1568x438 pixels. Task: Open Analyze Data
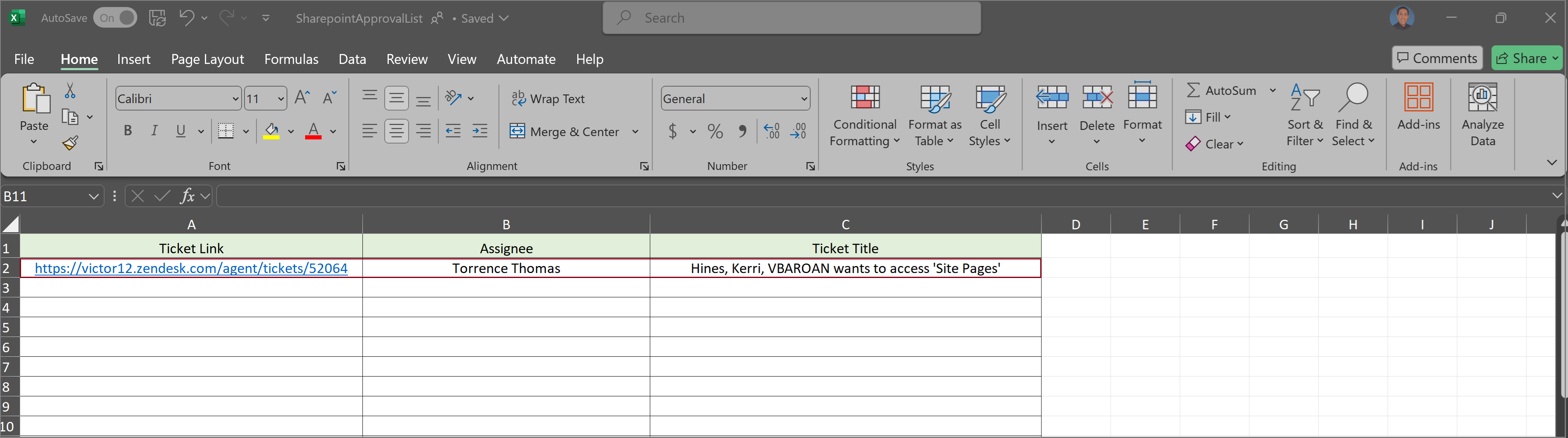point(1482,115)
